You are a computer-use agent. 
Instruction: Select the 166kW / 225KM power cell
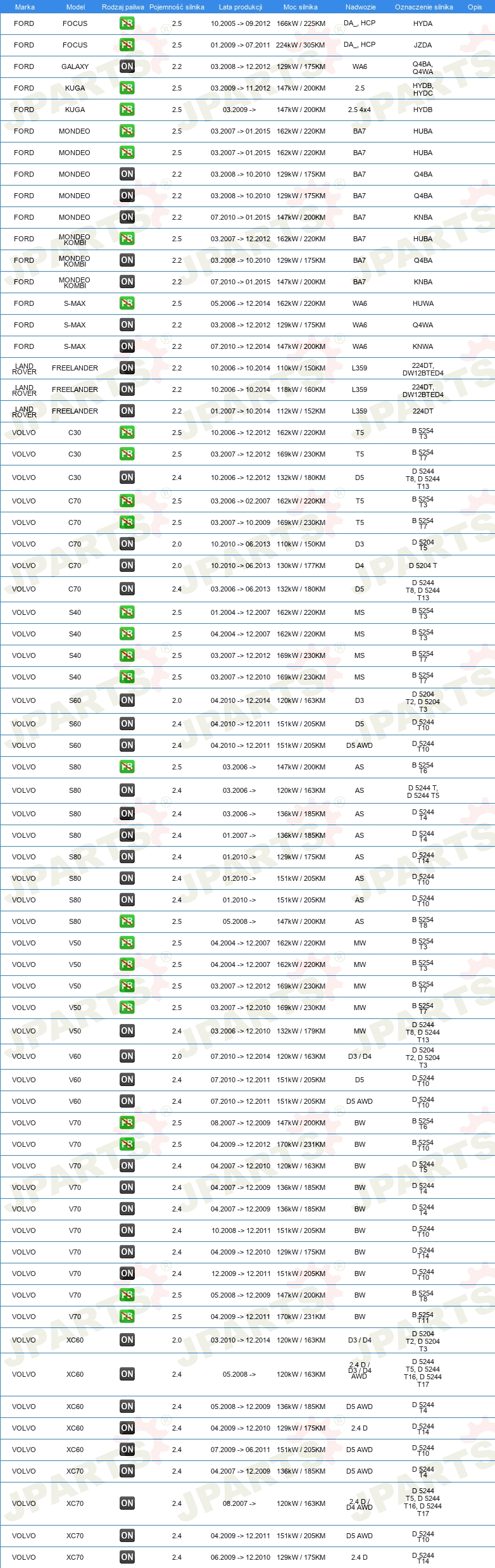(301, 23)
